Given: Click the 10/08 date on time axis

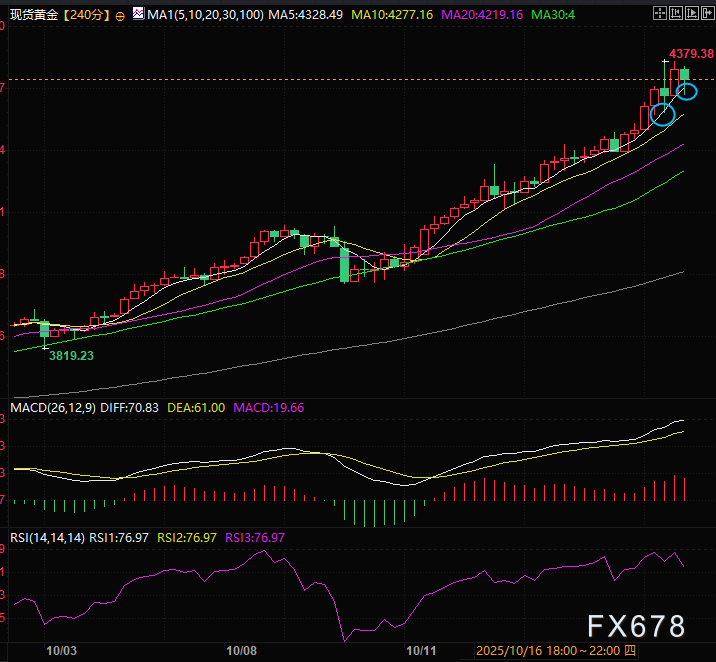Looking at the screenshot, I should tap(243, 650).
